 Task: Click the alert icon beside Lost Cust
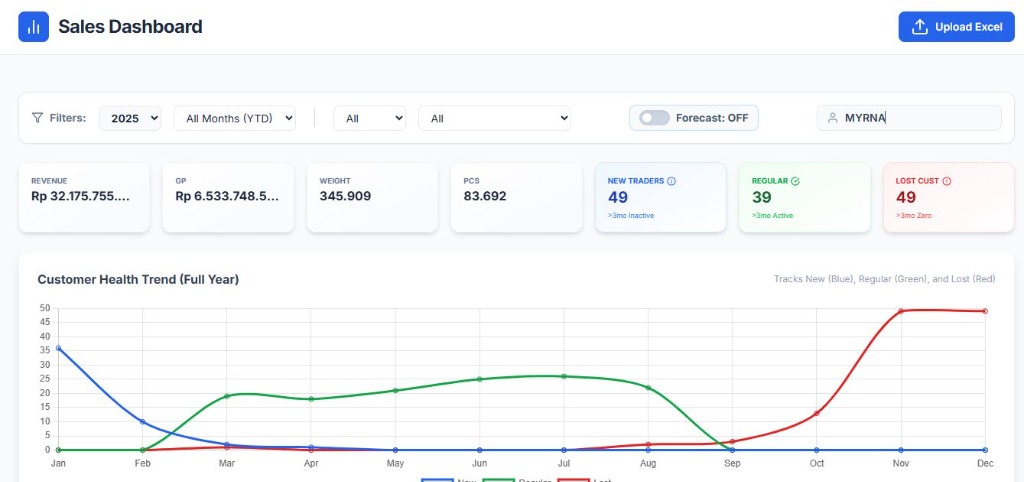(947, 181)
